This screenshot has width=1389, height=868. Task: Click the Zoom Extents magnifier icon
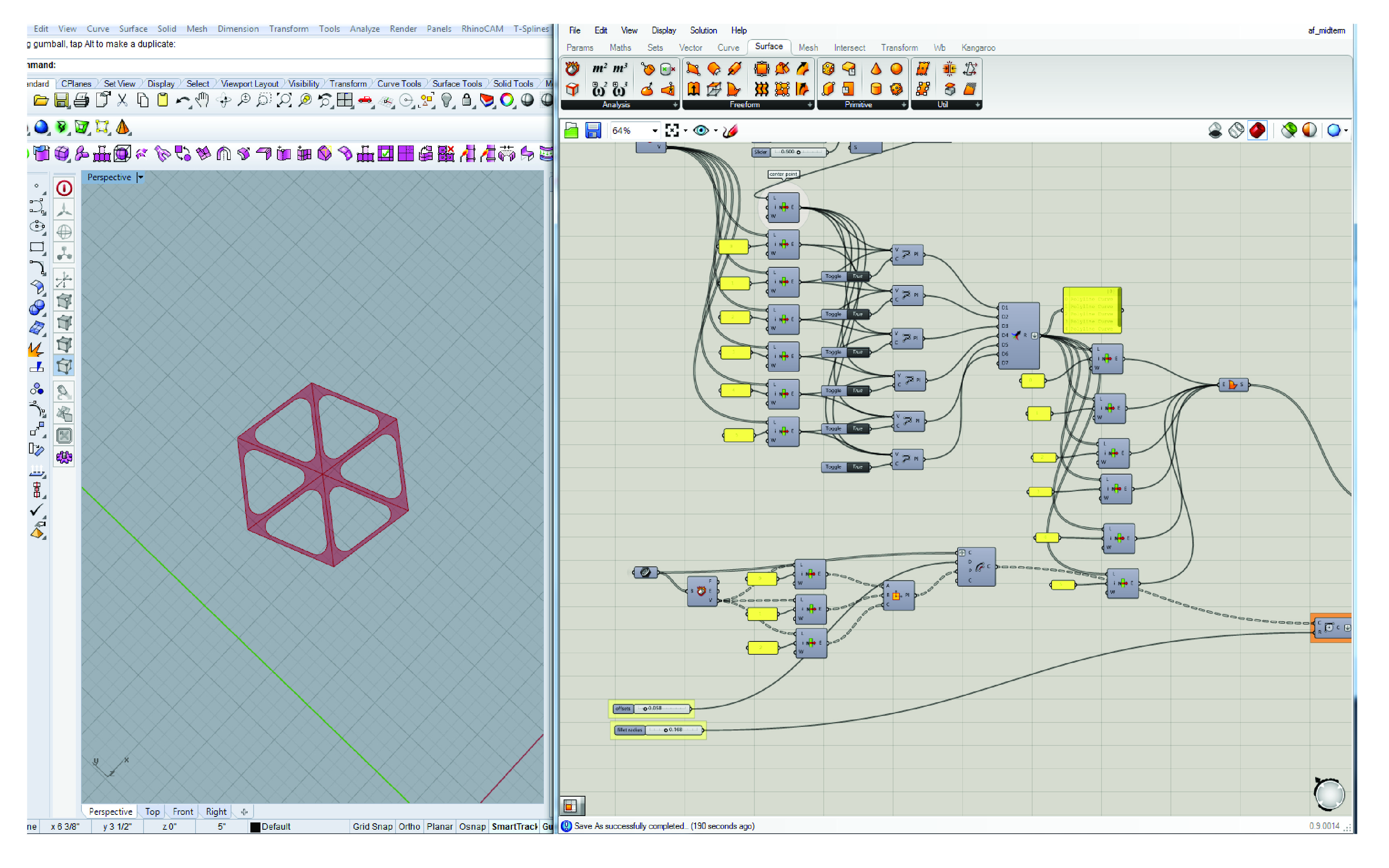[x=284, y=100]
